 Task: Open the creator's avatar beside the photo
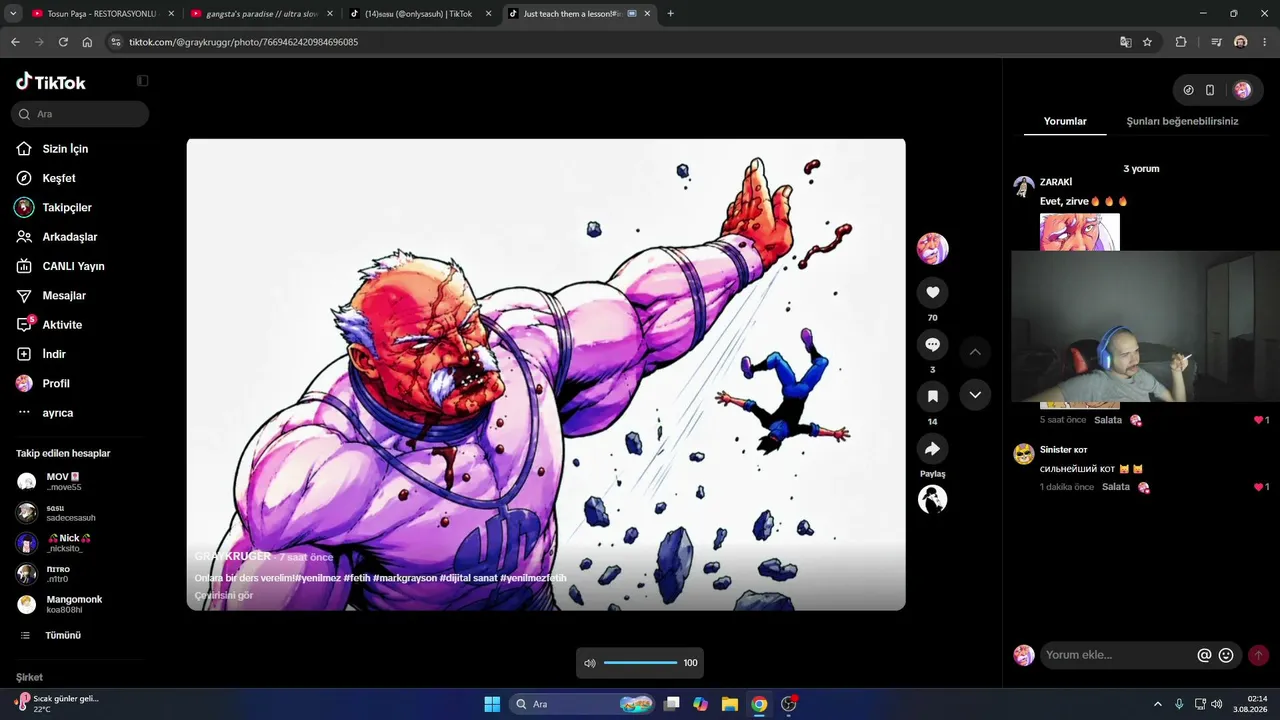click(x=932, y=248)
